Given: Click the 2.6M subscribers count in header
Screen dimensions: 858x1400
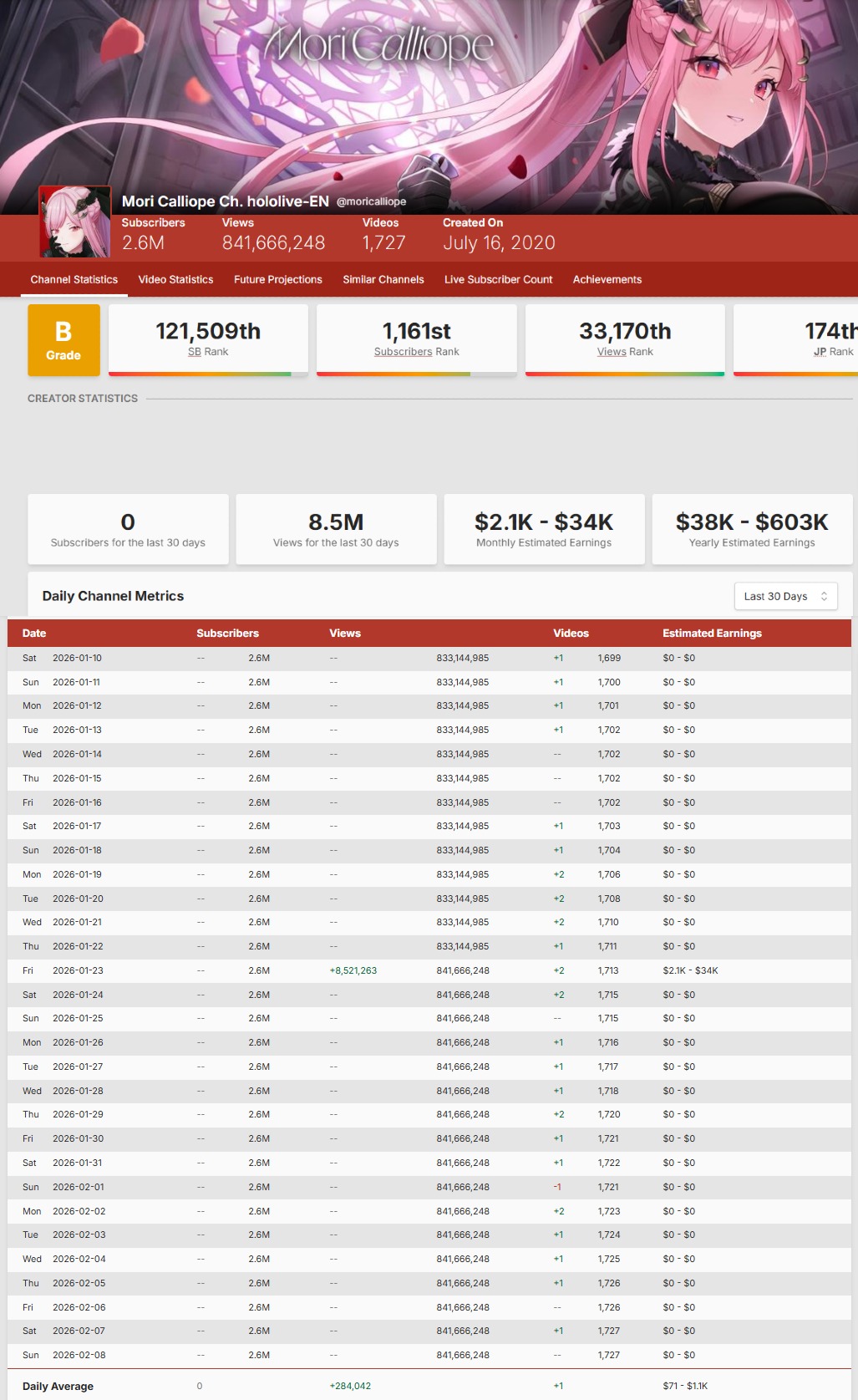Looking at the screenshot, I should (x=143, y=242).
